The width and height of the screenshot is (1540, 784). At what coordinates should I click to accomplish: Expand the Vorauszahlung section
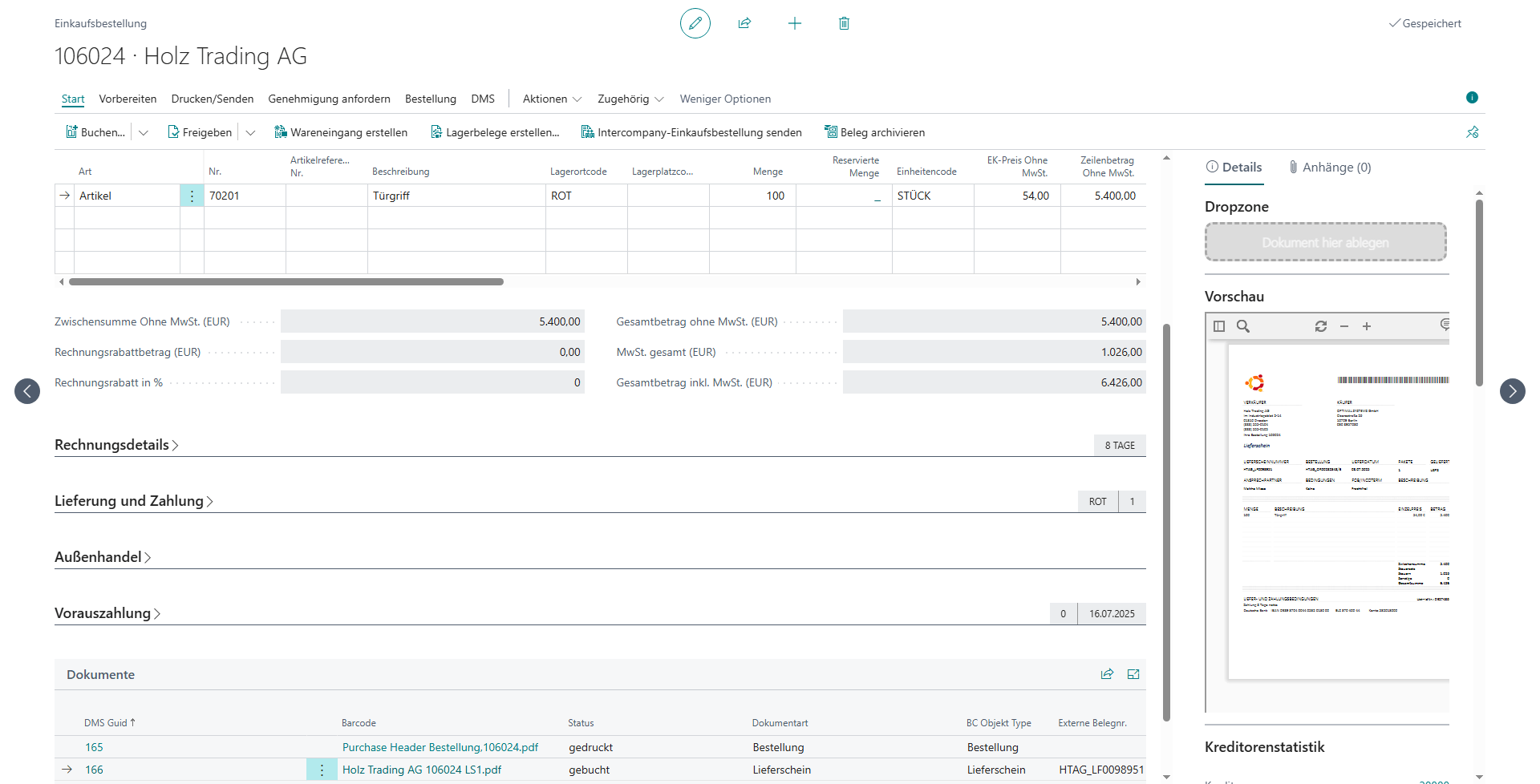pyautogui.click(x=107, y=613)
